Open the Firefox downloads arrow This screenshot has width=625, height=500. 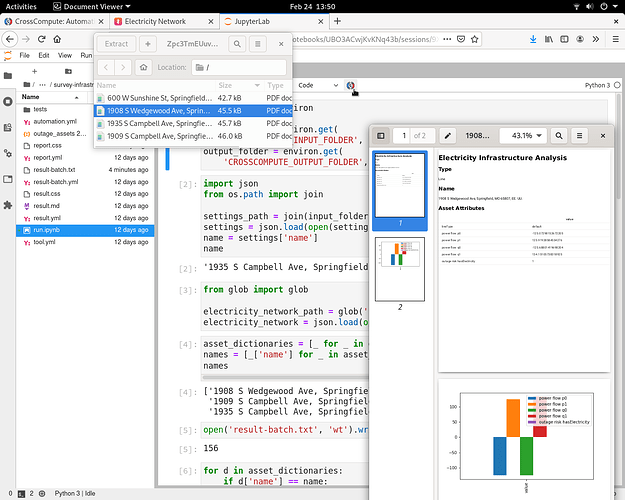tap(533, 39)
